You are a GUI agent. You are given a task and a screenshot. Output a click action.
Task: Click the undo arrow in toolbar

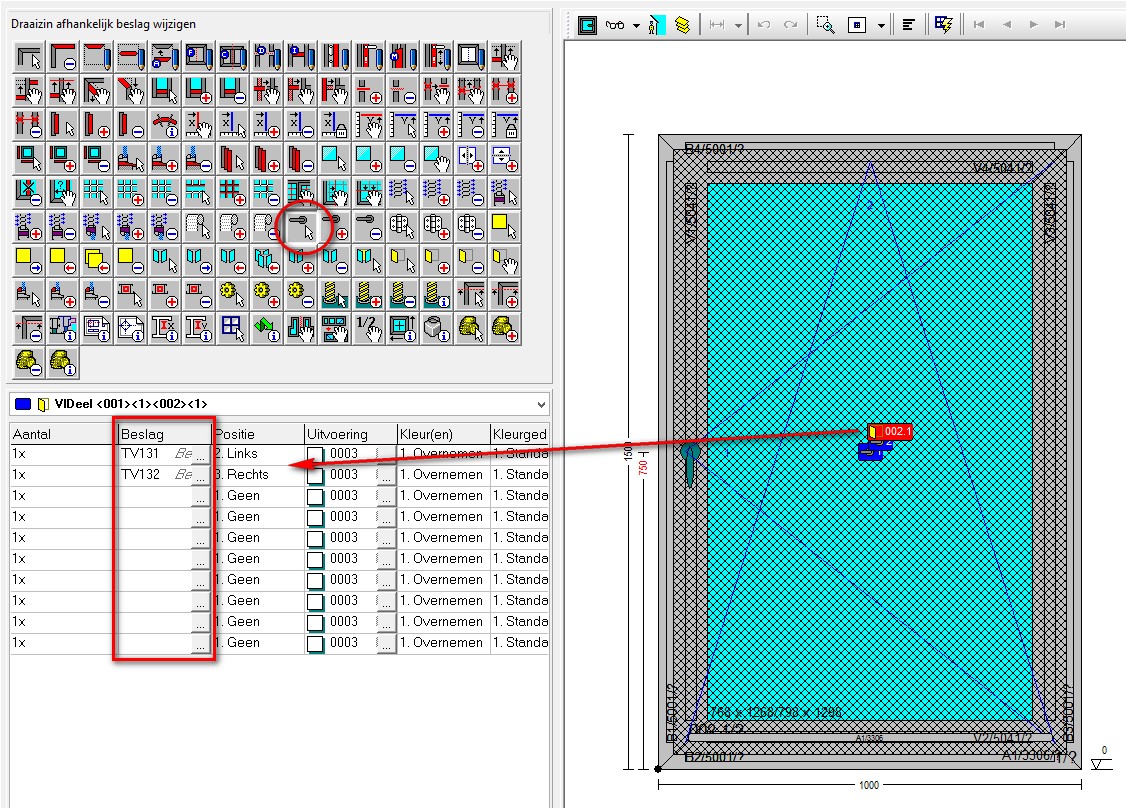764,25
